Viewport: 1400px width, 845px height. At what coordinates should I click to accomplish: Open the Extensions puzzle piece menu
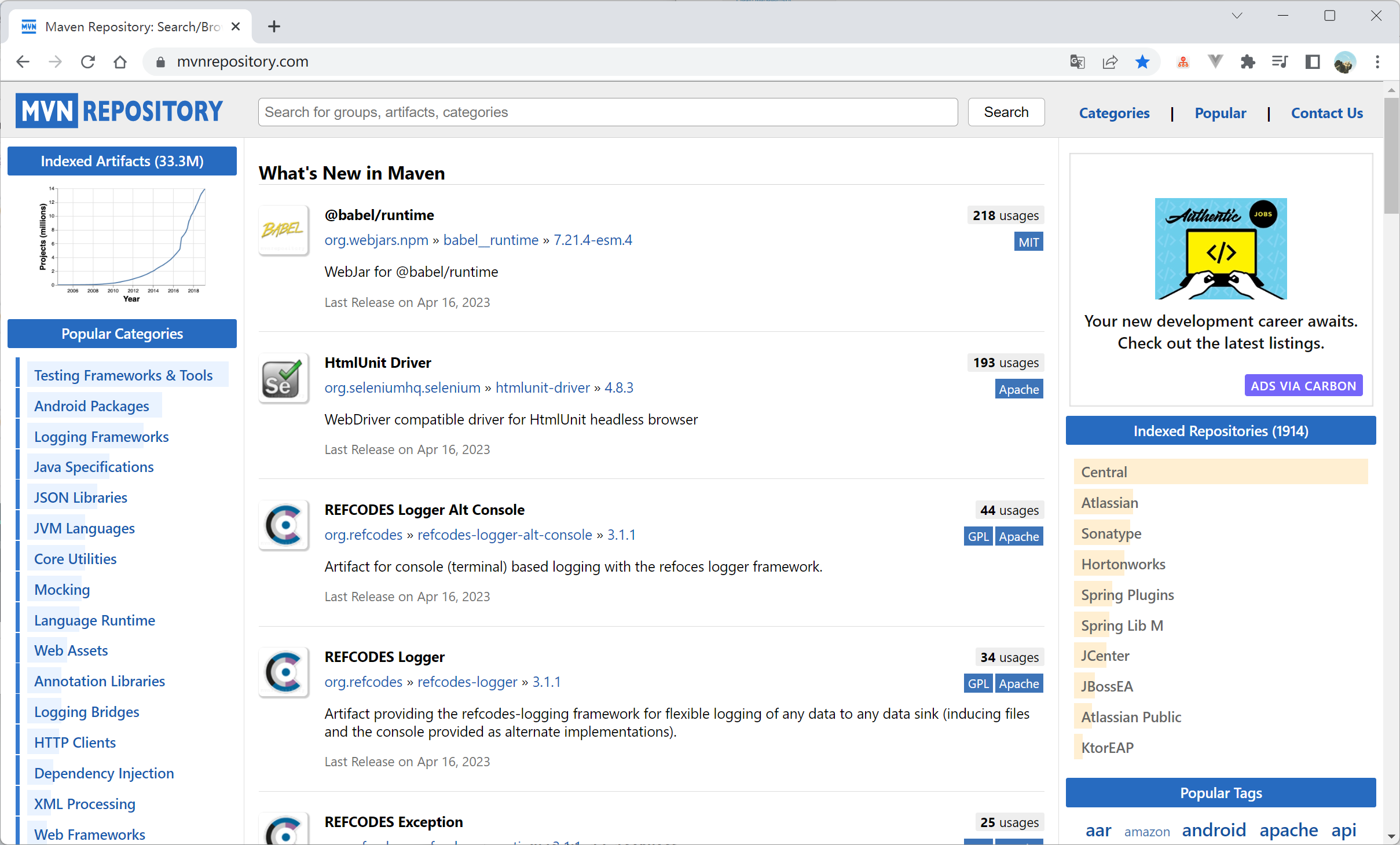[1248, 62]
